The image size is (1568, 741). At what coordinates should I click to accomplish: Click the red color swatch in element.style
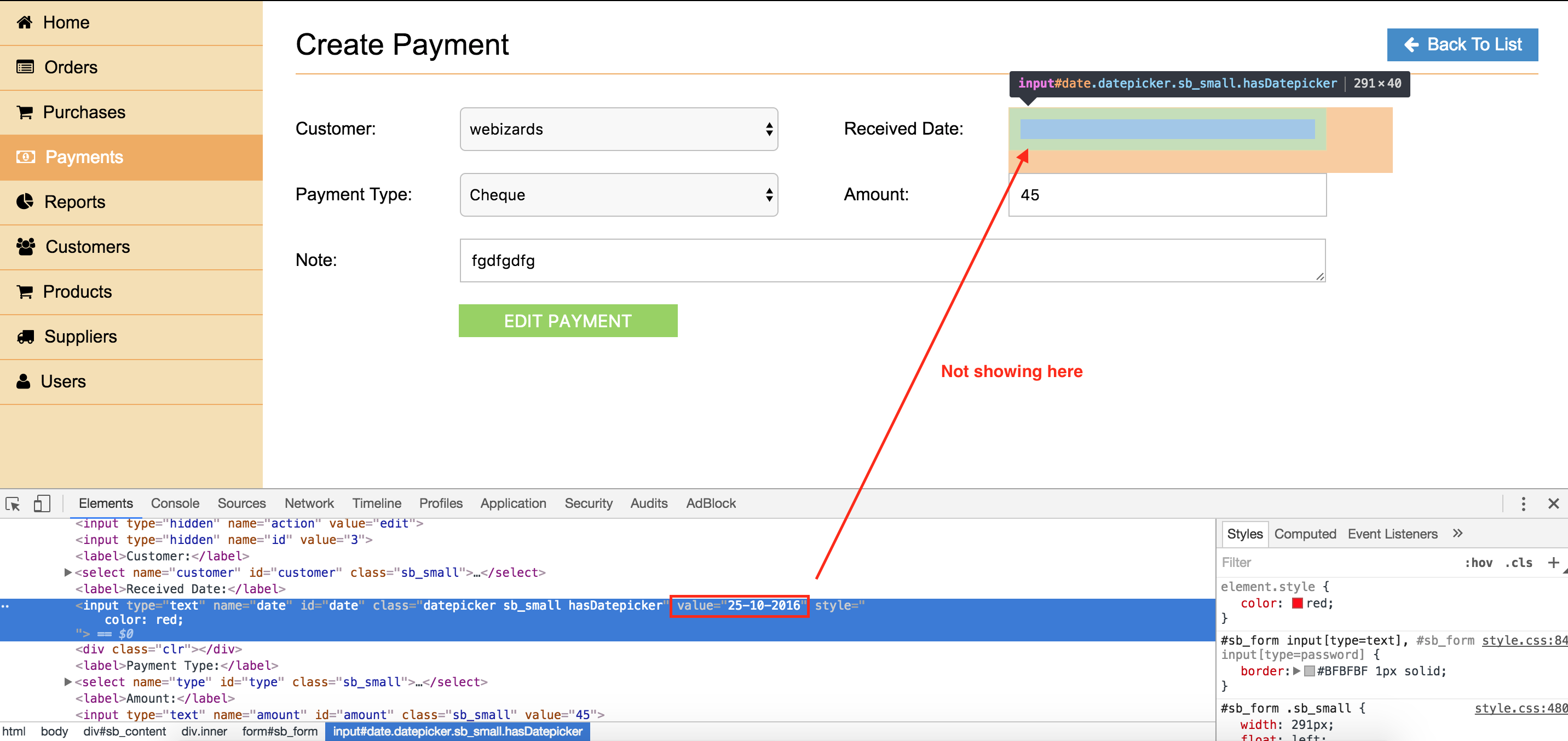[x=1297, y=604]
